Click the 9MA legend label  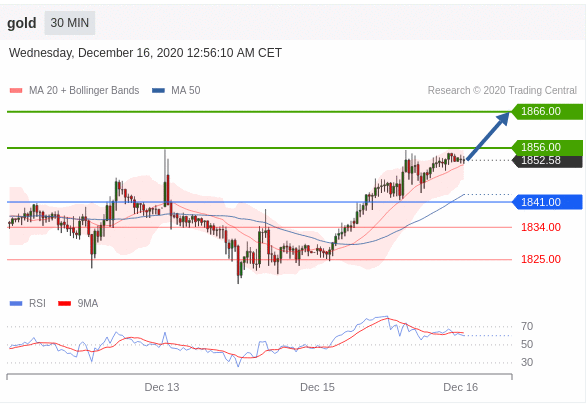(x=88, y=303)
